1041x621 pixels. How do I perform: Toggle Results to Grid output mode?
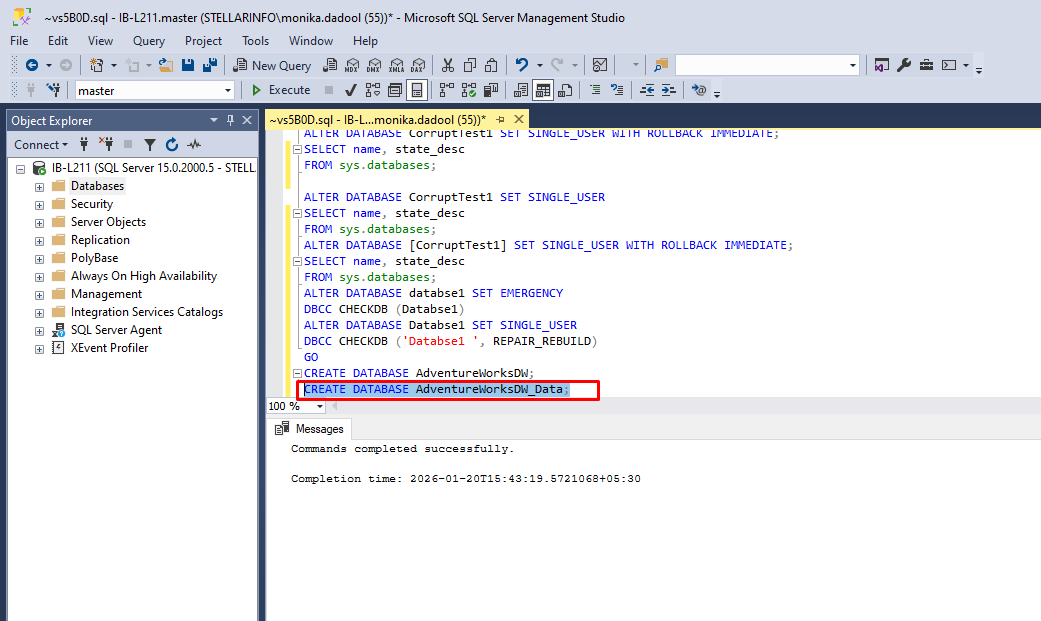point(542,90)
